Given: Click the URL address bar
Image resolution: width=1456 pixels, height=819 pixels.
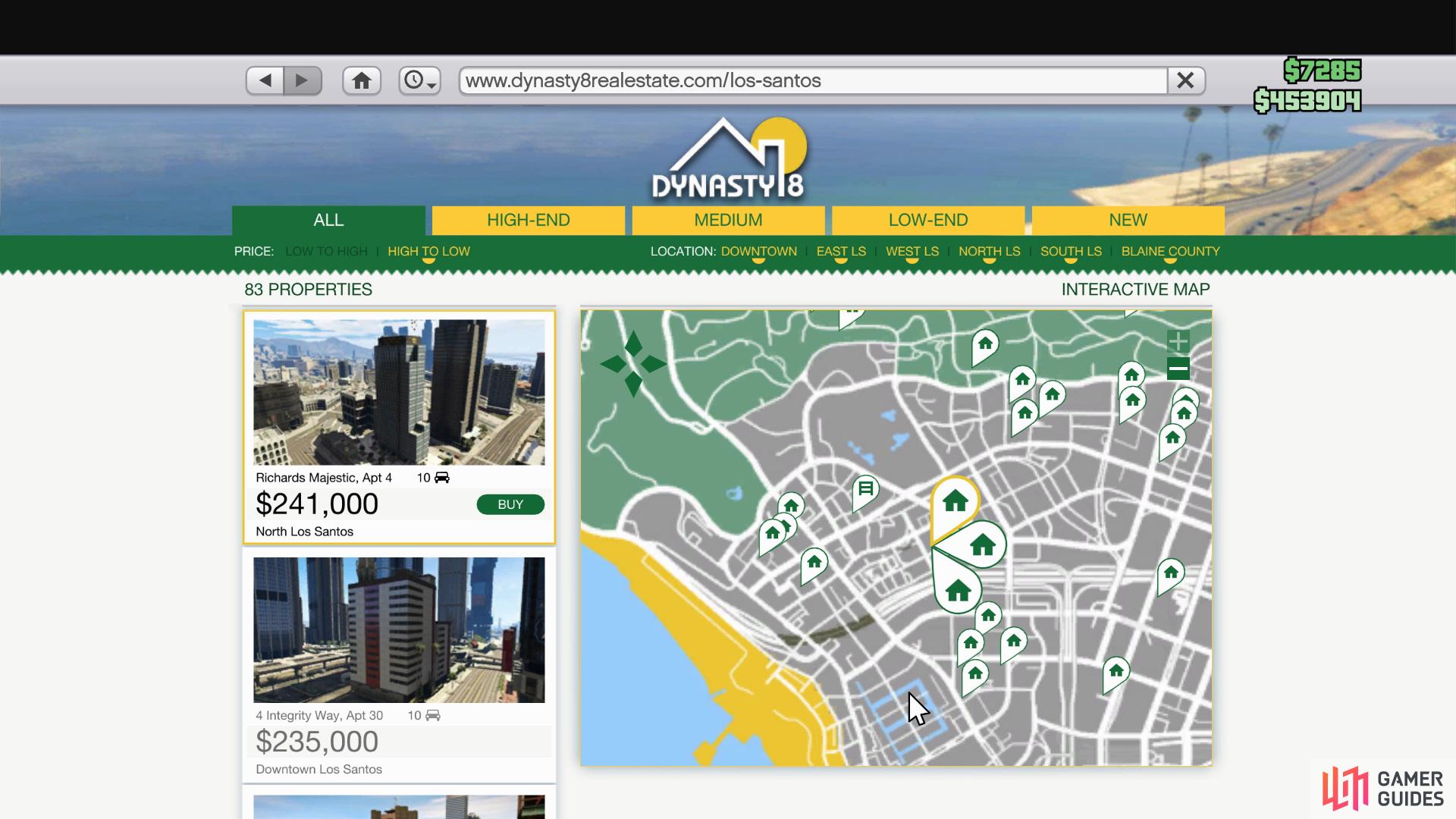Looking at the screenshot, I should tap(813, 80).
